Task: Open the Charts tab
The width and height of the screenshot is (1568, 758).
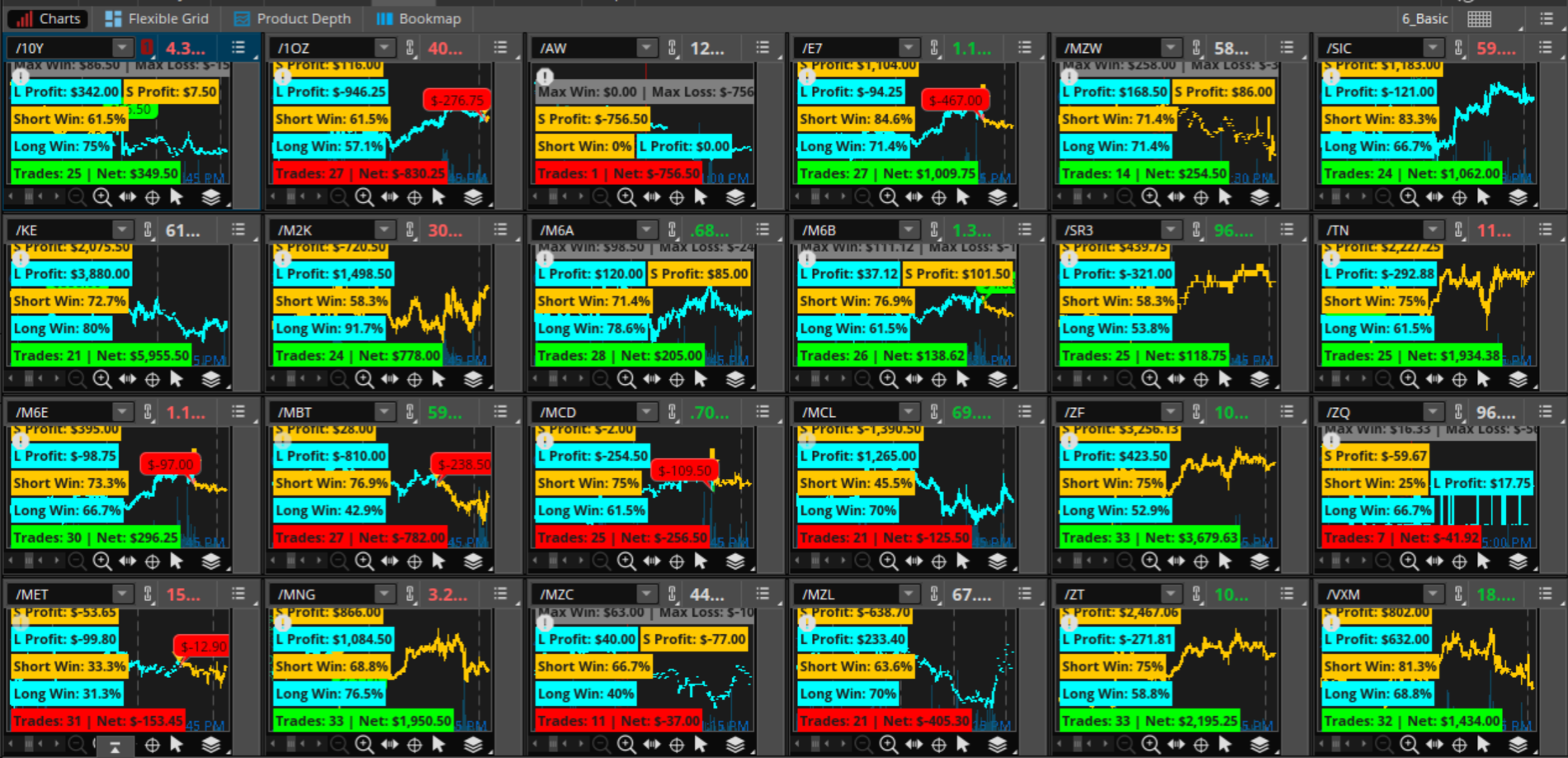Action: coord(48,18)
